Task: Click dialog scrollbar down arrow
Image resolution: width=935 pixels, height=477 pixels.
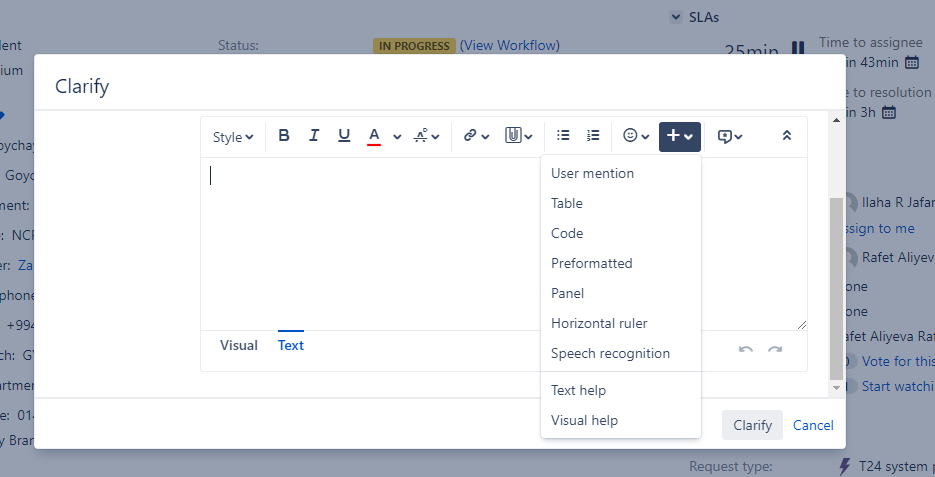Action: coord(836,388)
